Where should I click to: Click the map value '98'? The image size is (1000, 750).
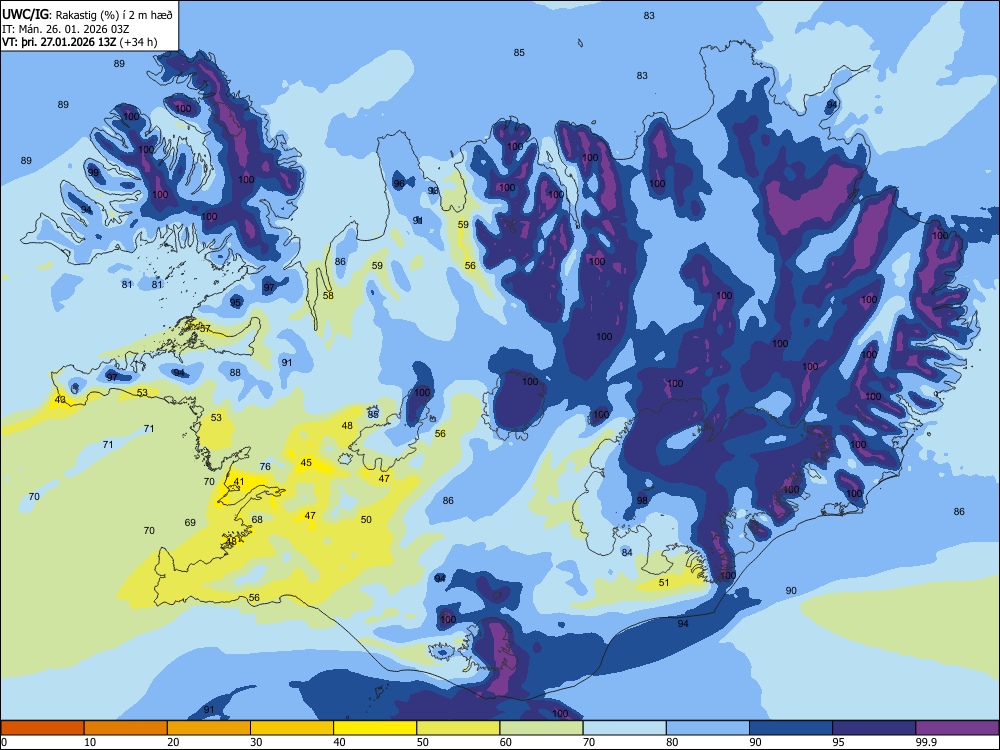point(642,500)
